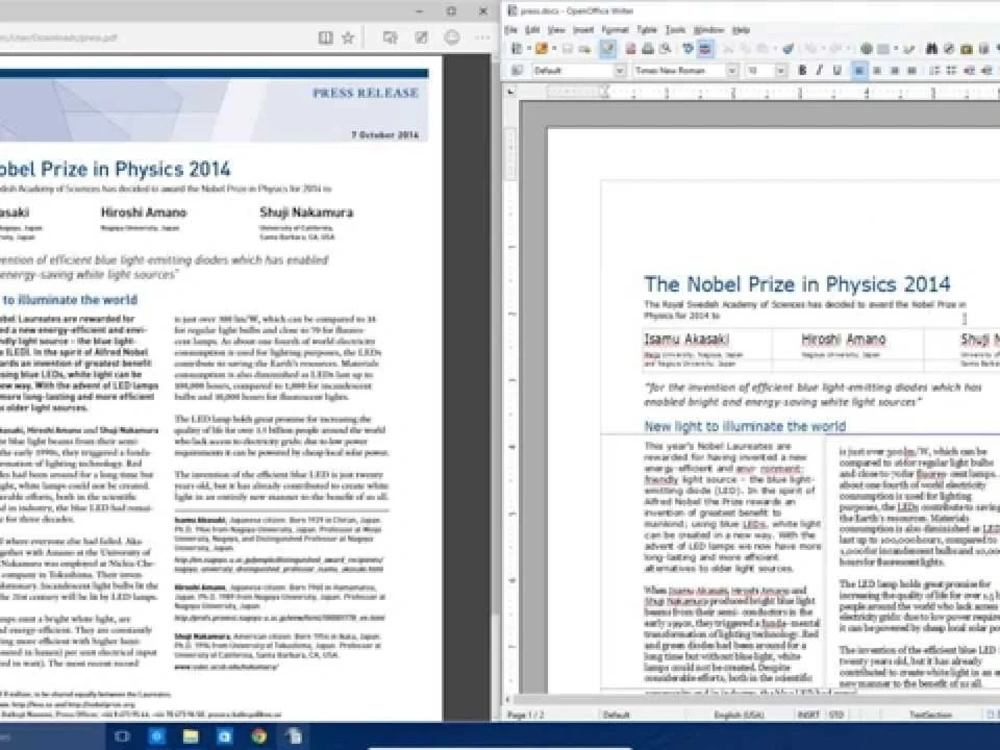The width and height of the screenshot is (1000, 750).
Task: Open the Edit menu in Writer
Action: (533, 30)
